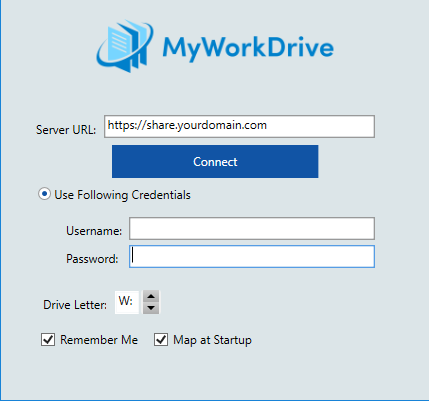This screenshot has width=429, height=401.
Task: Click the window's blue left border edge
Action: (x=1, y=200)
